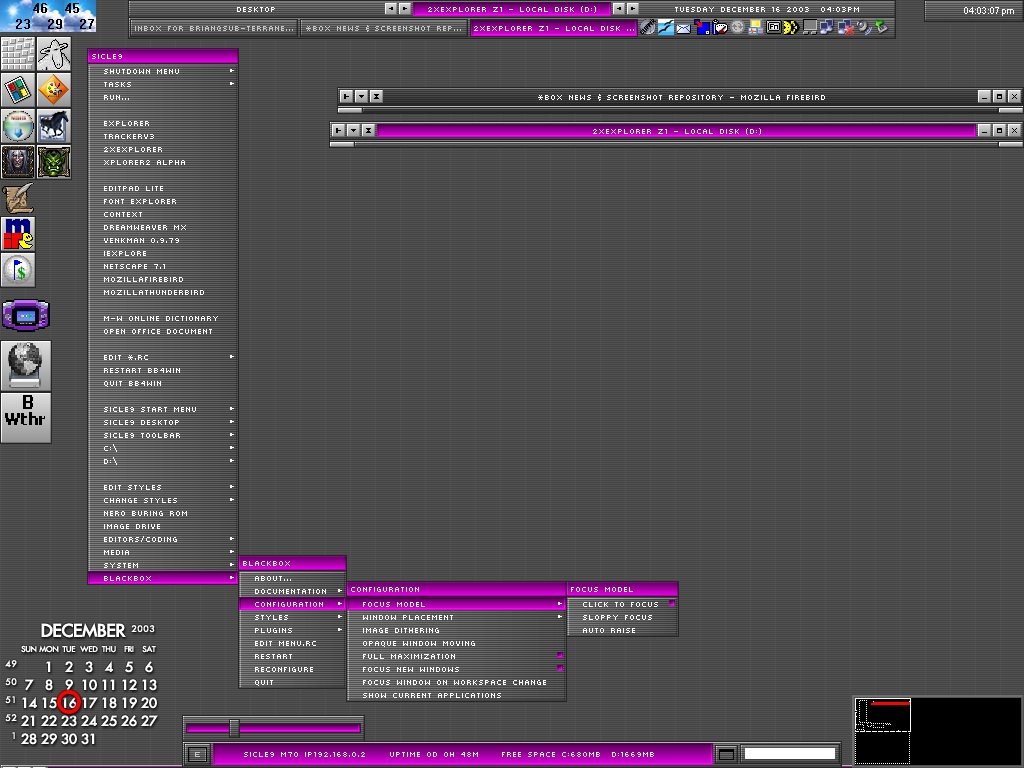Screen dimensions: 1024x768
Task: Open Nero Buring Rom menu entry
Action: click(163, 513)
